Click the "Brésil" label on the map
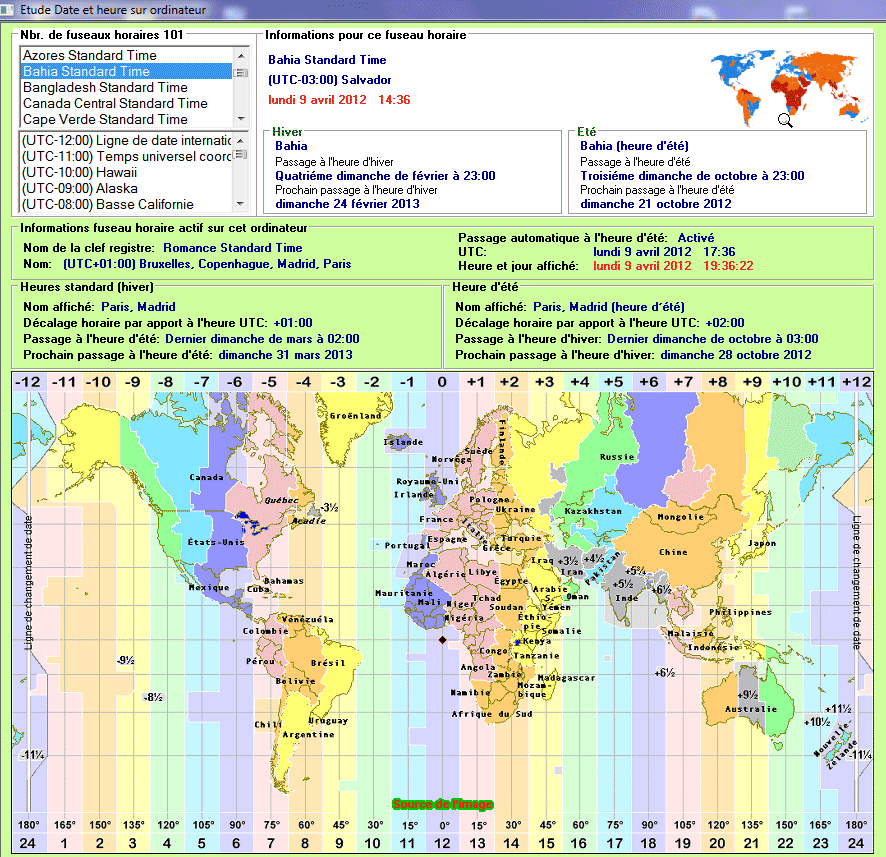Image resolution: width=886 pixels, height=857 pixels. pyautogui.click(x=328, y=663)
